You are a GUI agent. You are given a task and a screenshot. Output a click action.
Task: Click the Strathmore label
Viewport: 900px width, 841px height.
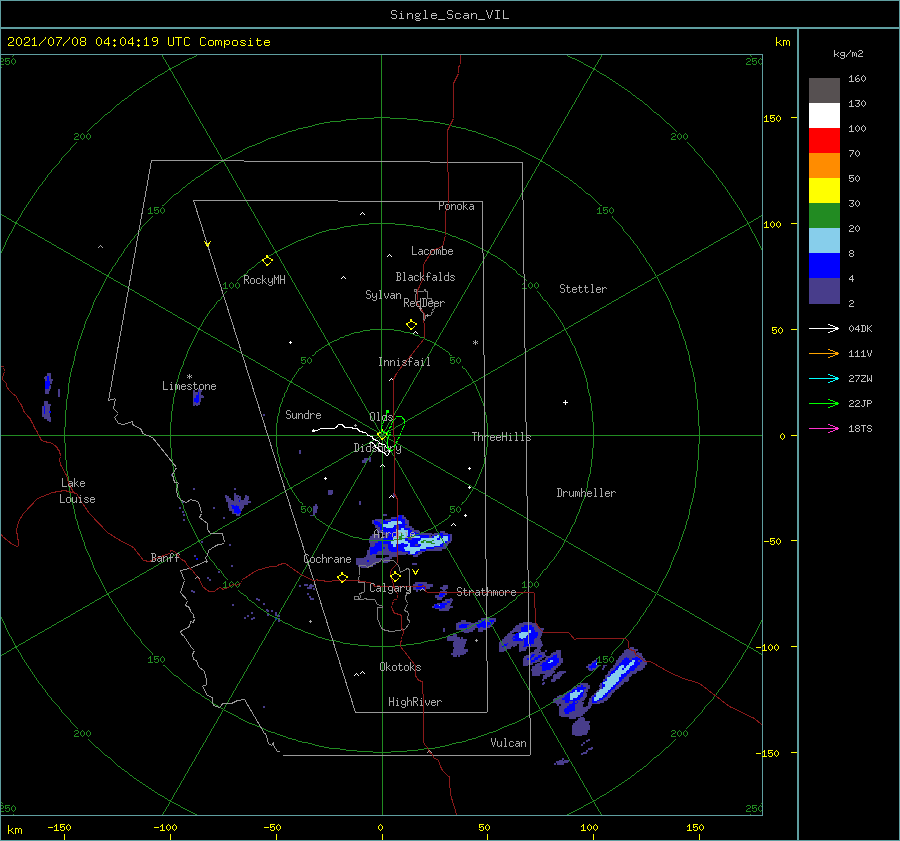(x=486, y=591)
